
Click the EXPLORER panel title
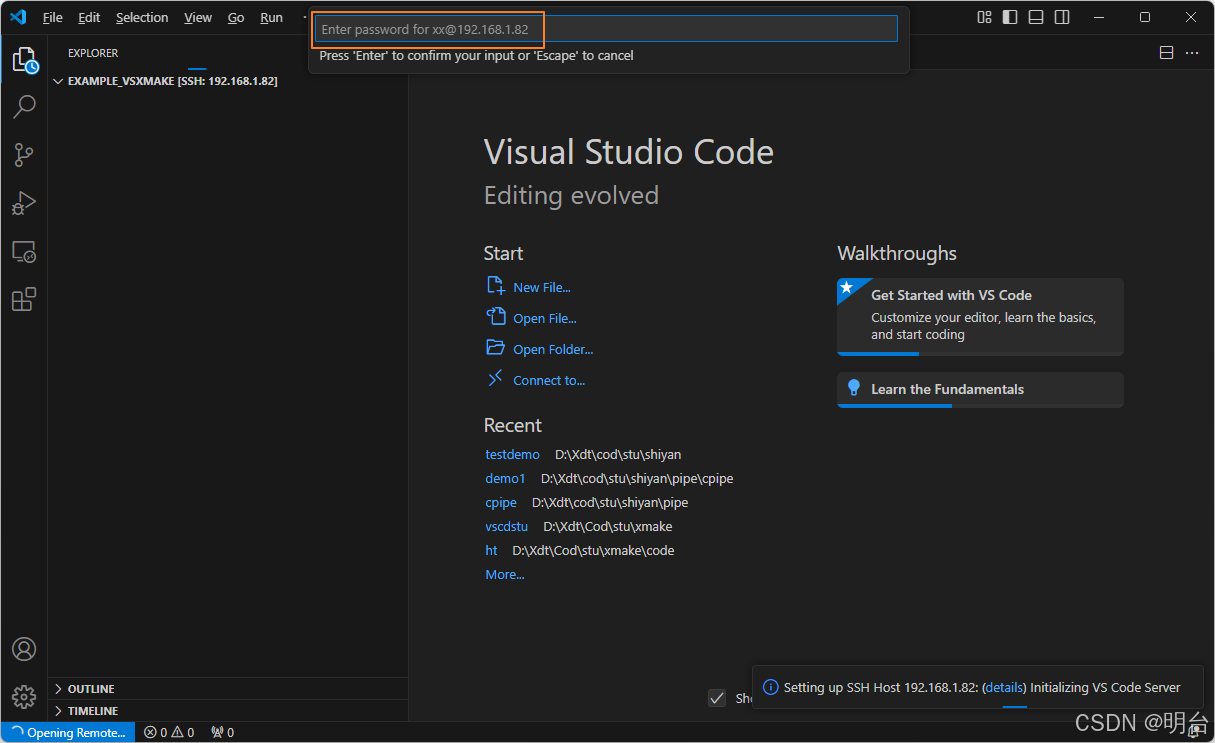pos(93,53)
